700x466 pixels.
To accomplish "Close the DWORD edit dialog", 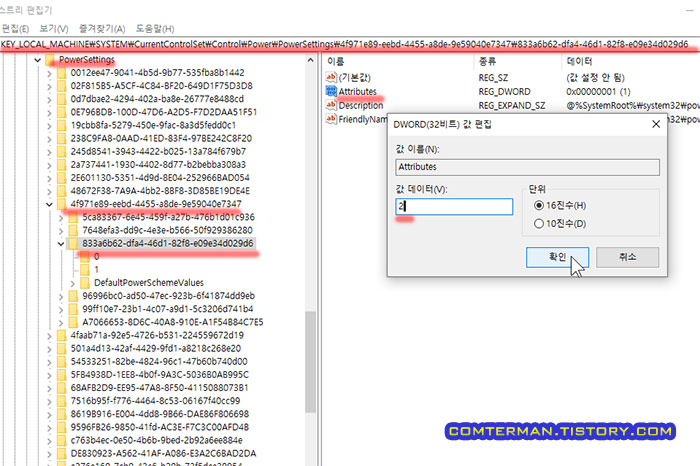I will 656,124.
